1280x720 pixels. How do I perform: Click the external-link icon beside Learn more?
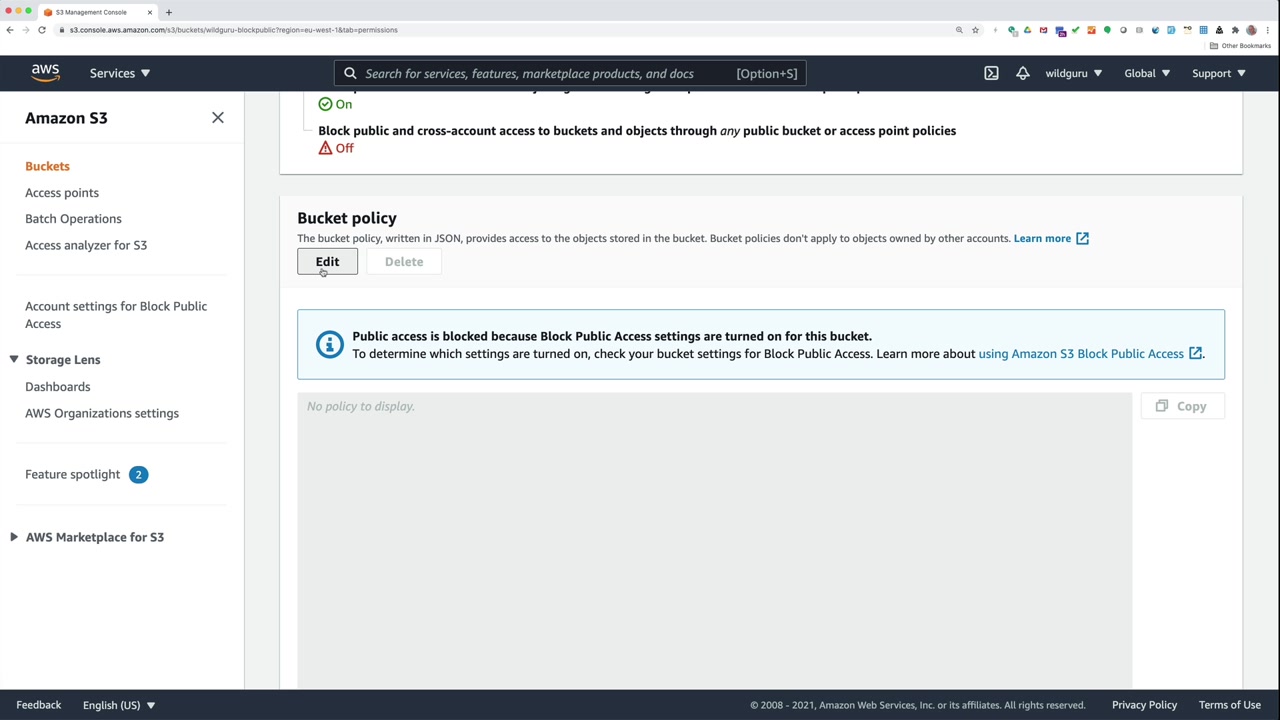pyautogui.click(x=1082, y=238)
